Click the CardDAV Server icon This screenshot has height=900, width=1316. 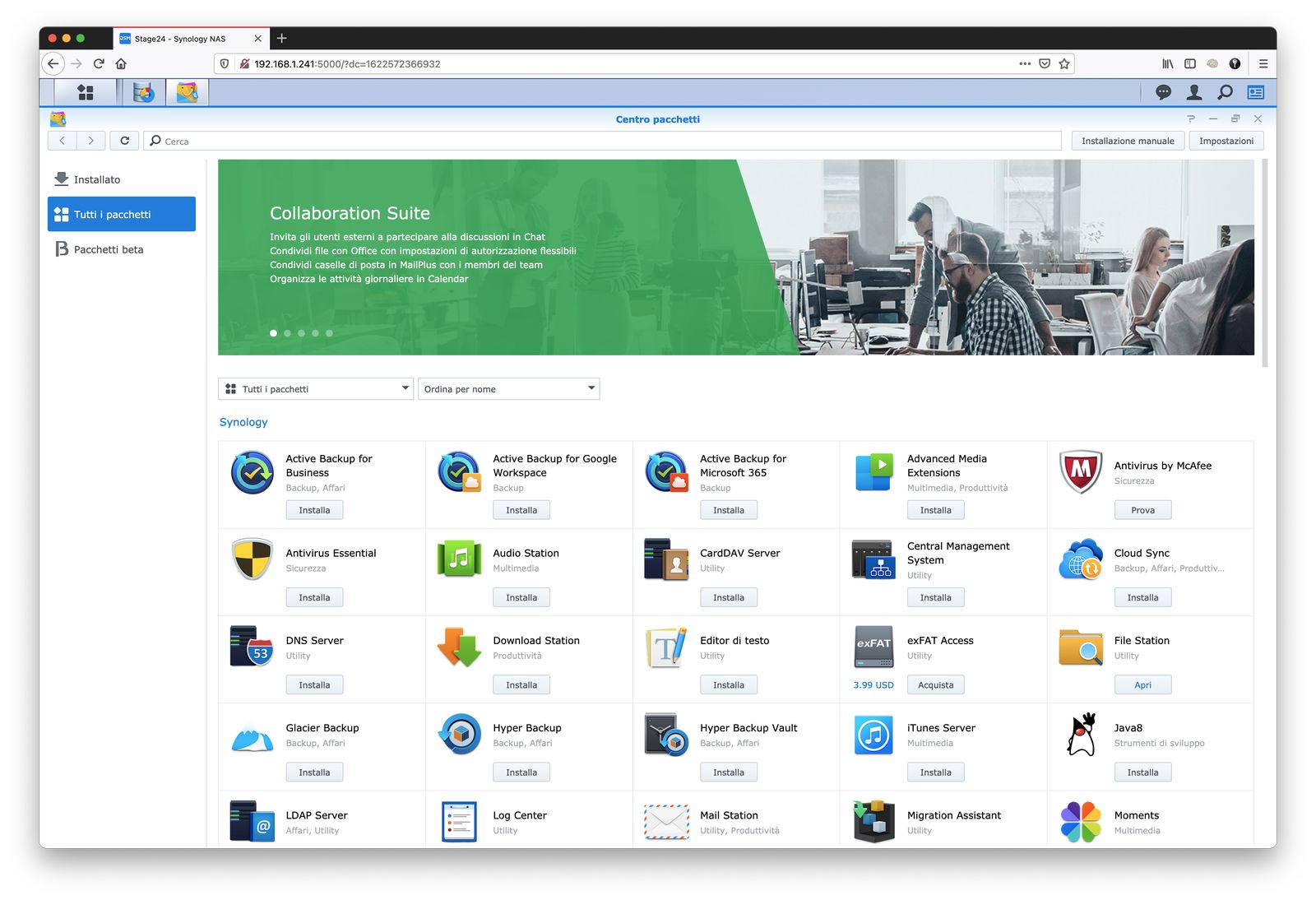click(x=666, y=559)
